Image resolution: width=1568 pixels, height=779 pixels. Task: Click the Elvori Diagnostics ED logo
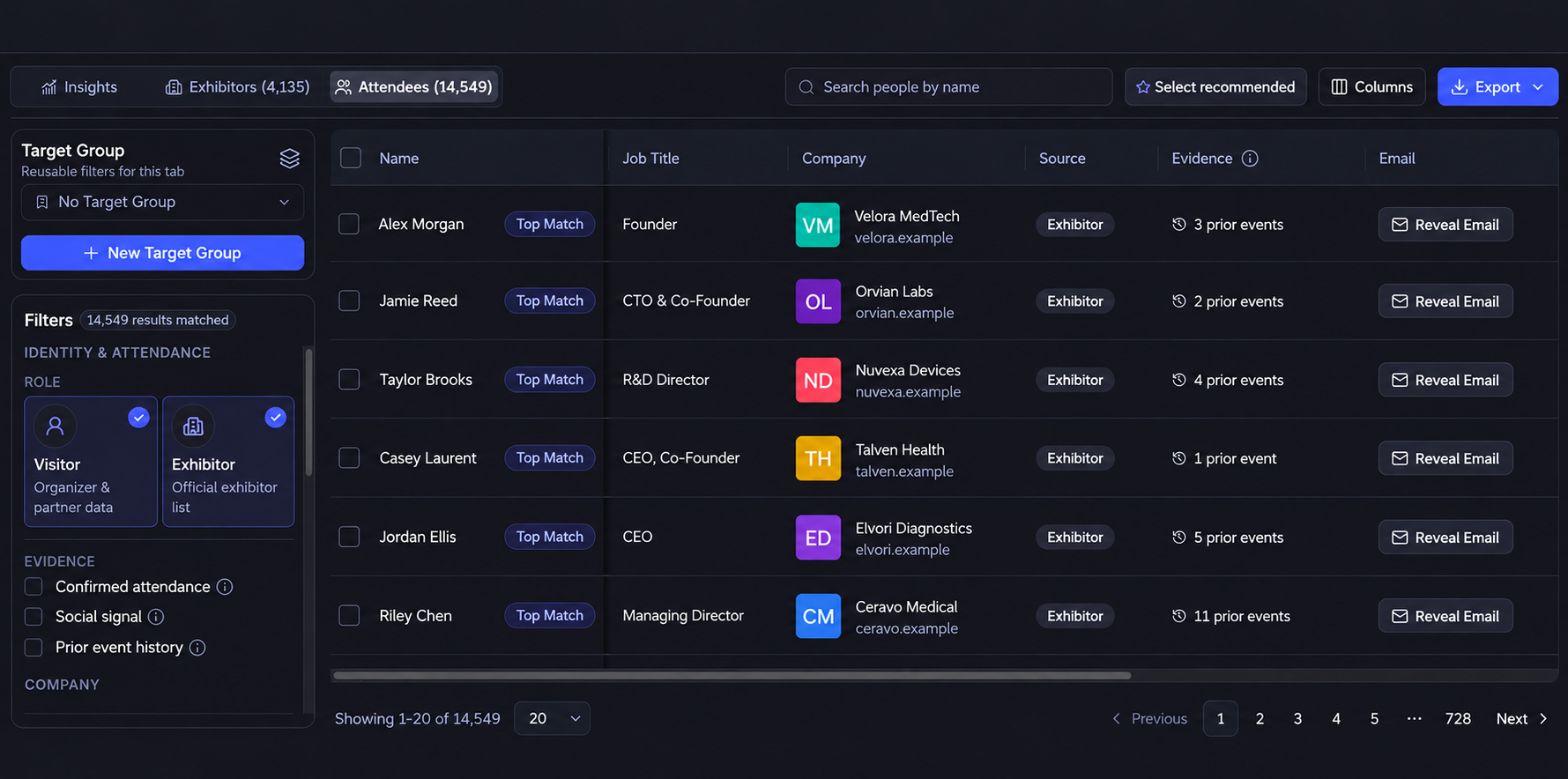tap(818, 538)
